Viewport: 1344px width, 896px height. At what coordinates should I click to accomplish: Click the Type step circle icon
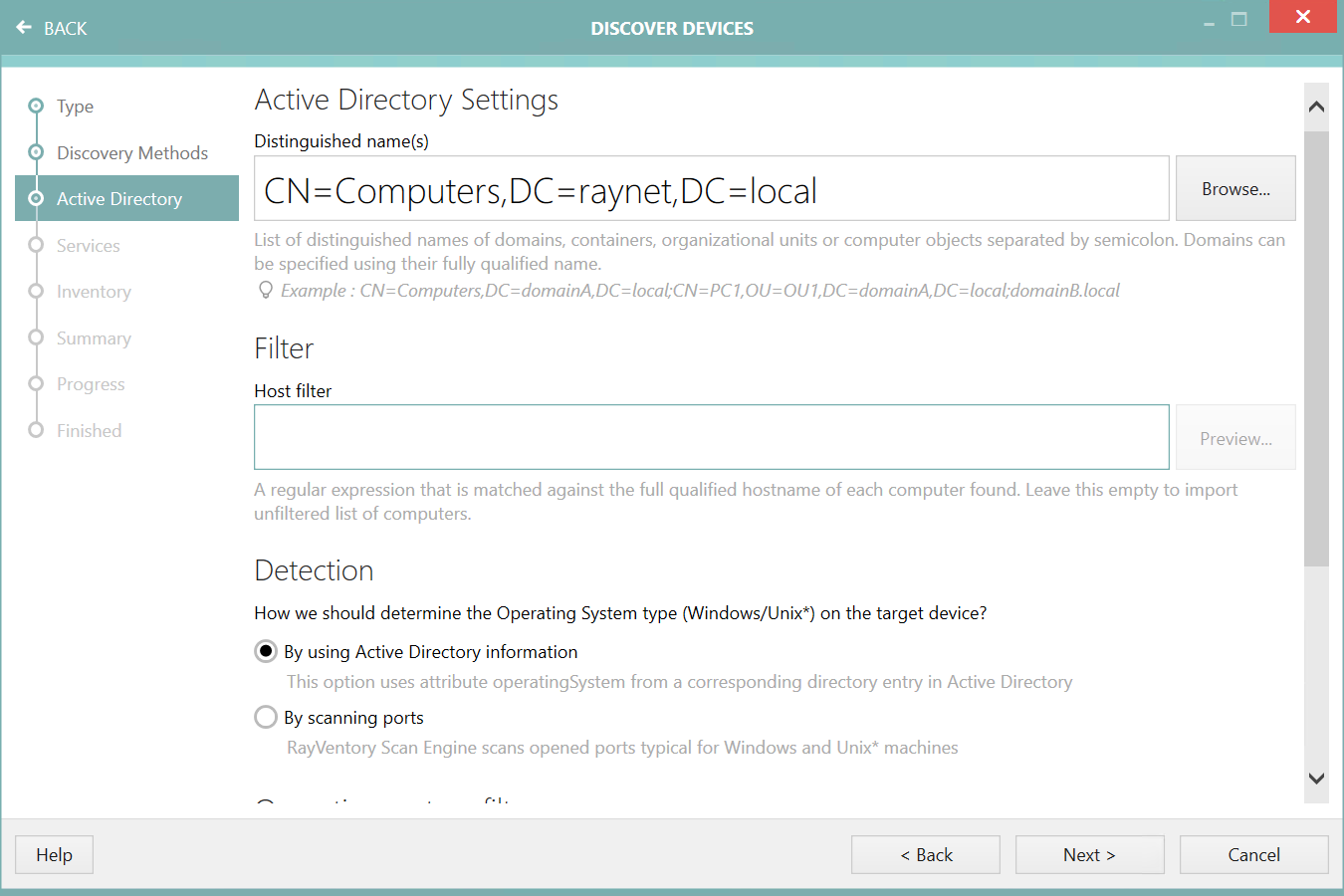(x=35, y=106)
